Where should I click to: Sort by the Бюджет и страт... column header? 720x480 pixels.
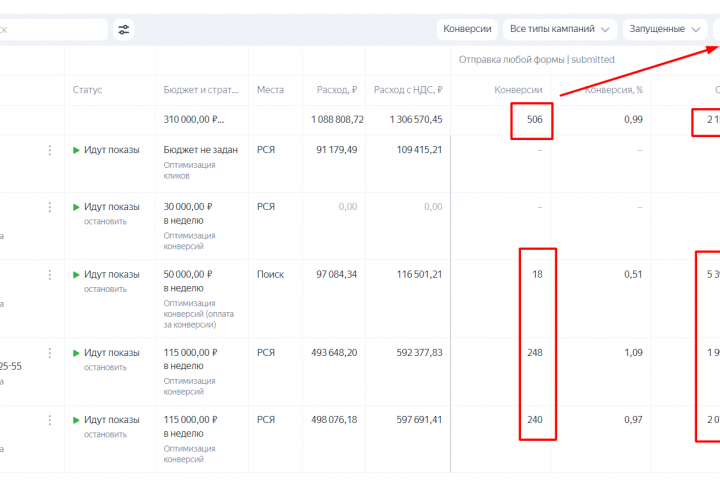(201, 90)
